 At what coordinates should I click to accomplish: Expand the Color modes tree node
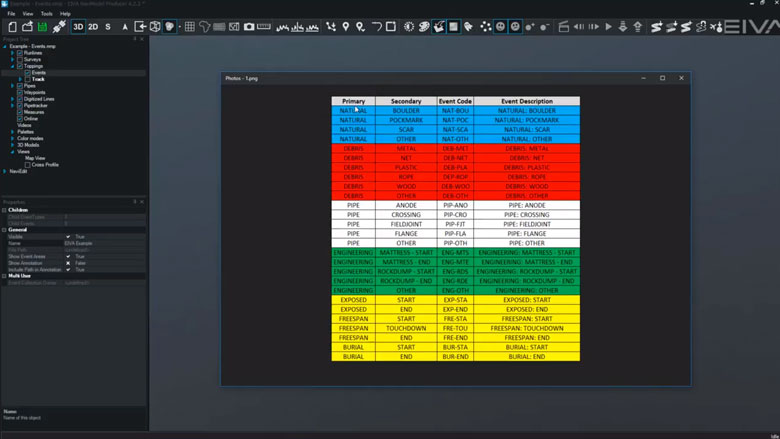tap(13, 138)
